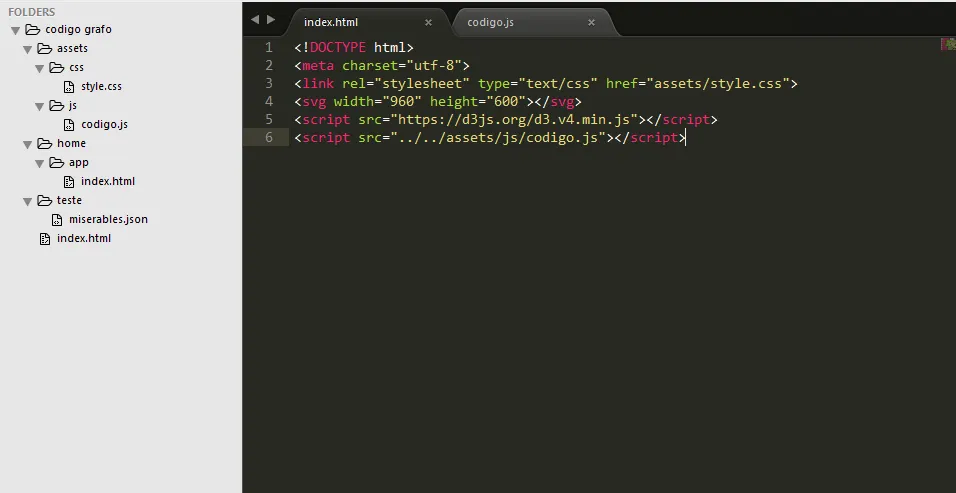Open codigo.js from the sidebar tree
The width and height of the screenshot is (956, 493).
click(x=104, y=125)
